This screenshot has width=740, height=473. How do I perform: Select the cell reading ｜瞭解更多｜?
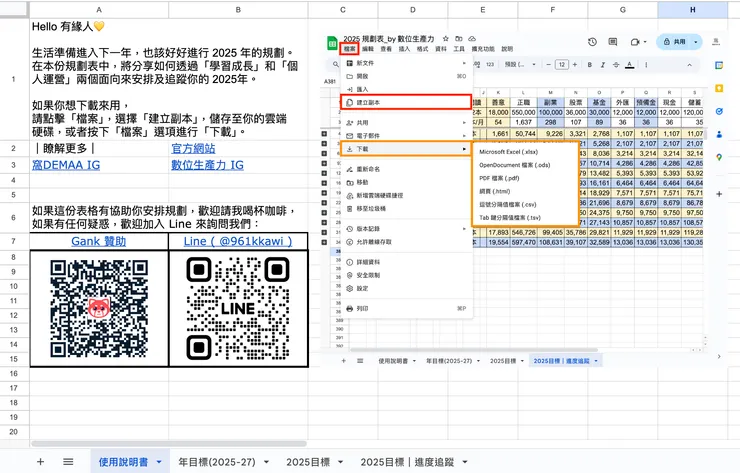click(99, 149)
